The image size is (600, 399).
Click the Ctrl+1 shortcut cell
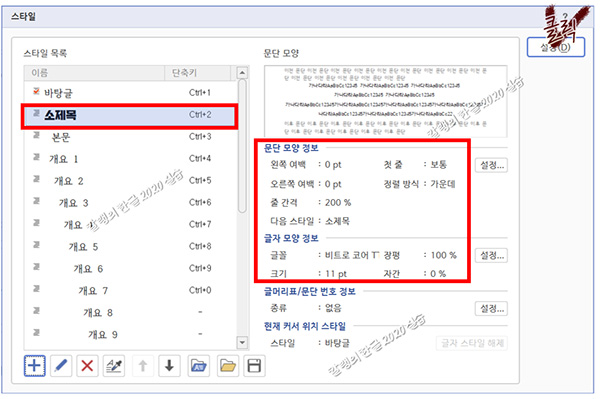tap(200, 93)
